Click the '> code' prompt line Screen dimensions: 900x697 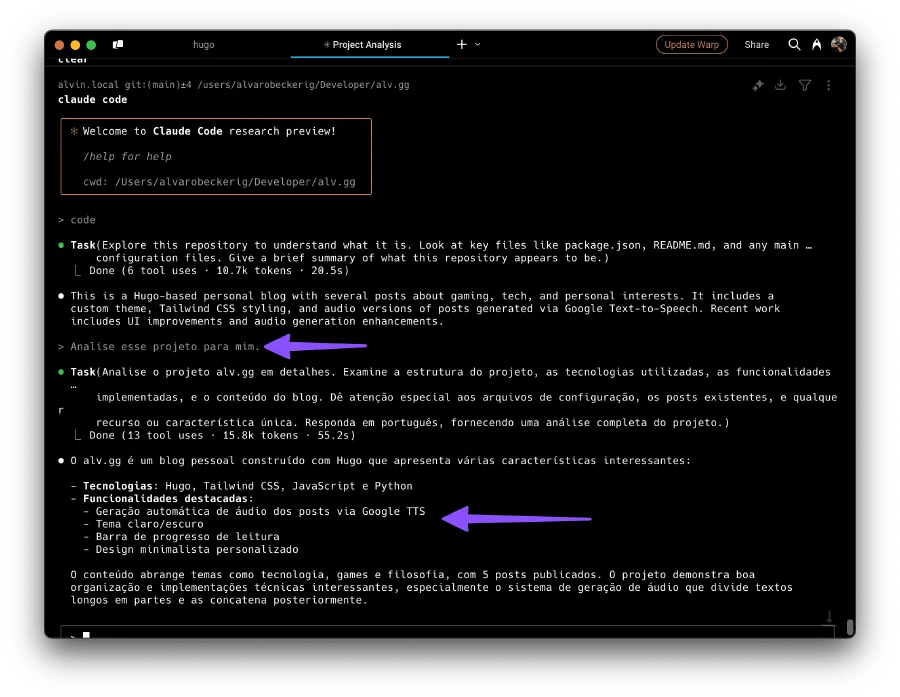point(77,220)
